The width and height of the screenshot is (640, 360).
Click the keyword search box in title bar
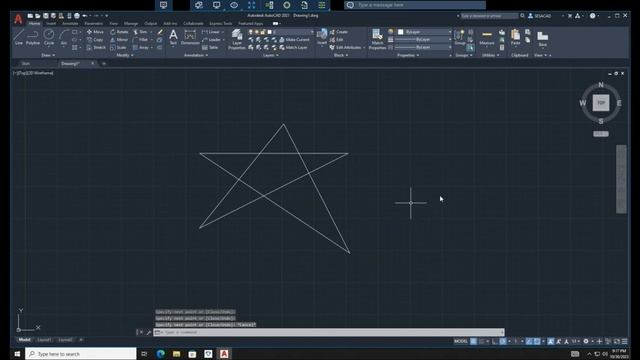pyautogui.click(x=489, y=16)
